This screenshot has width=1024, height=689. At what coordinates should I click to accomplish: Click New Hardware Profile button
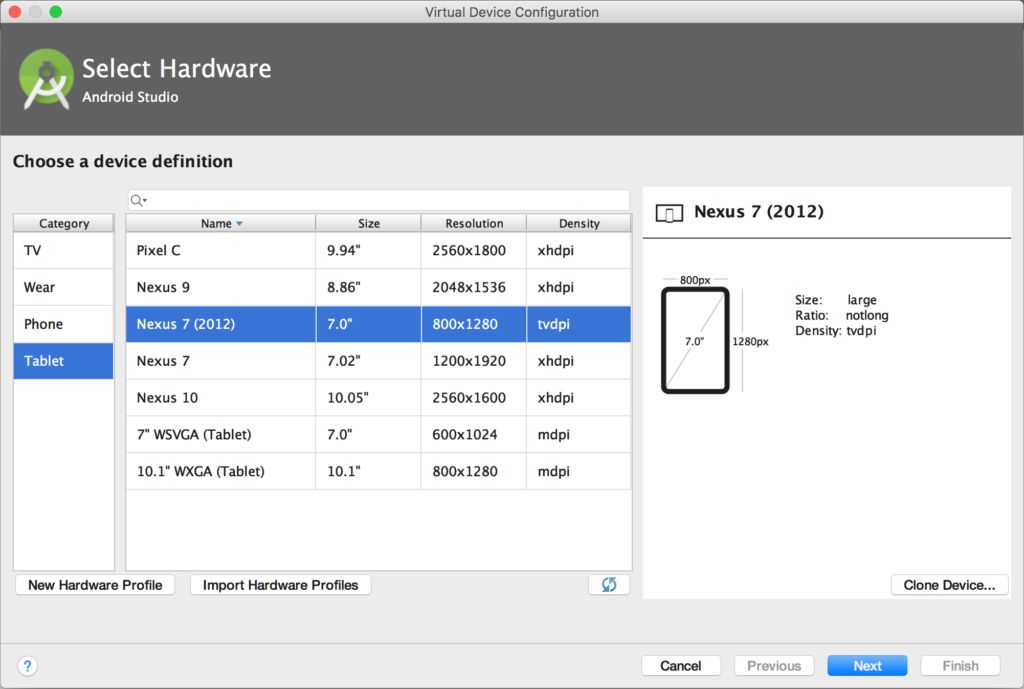[x=95, y=585]
